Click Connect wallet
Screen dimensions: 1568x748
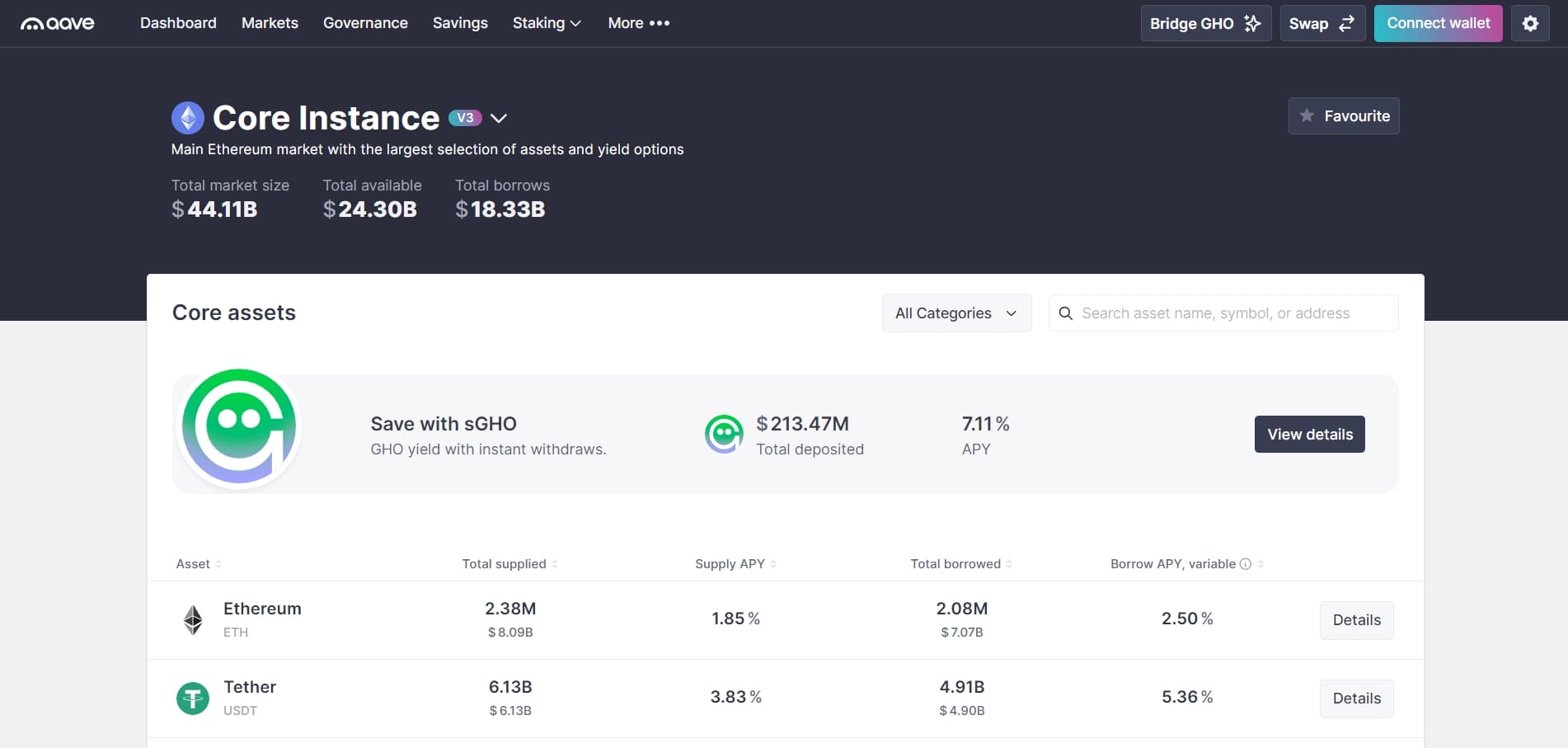1438,23
